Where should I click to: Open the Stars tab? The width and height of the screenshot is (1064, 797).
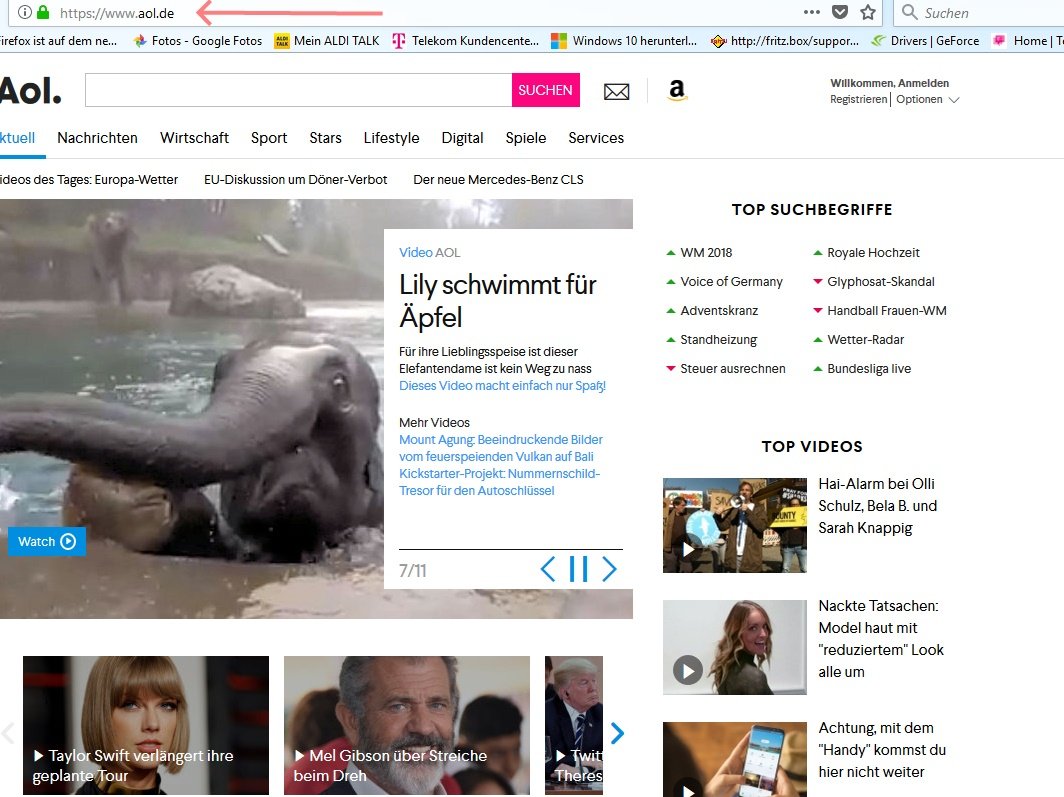[x=325, y=138]
